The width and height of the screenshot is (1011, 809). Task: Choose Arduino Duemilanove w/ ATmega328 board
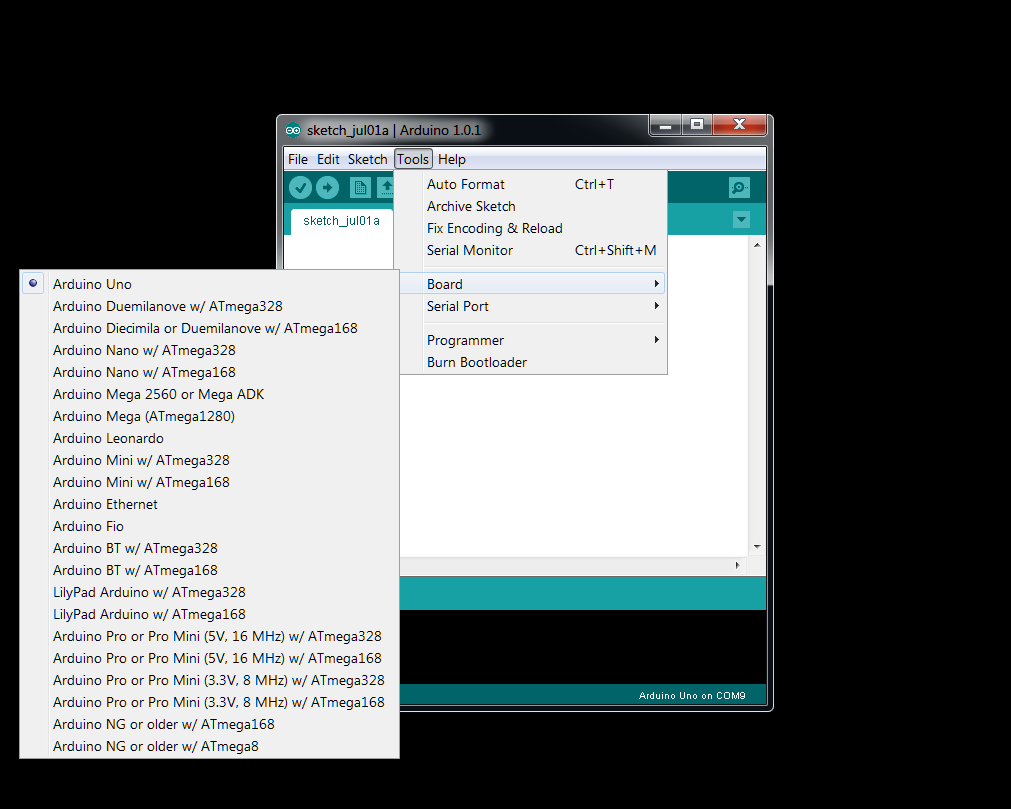click(x=210, y=306)
